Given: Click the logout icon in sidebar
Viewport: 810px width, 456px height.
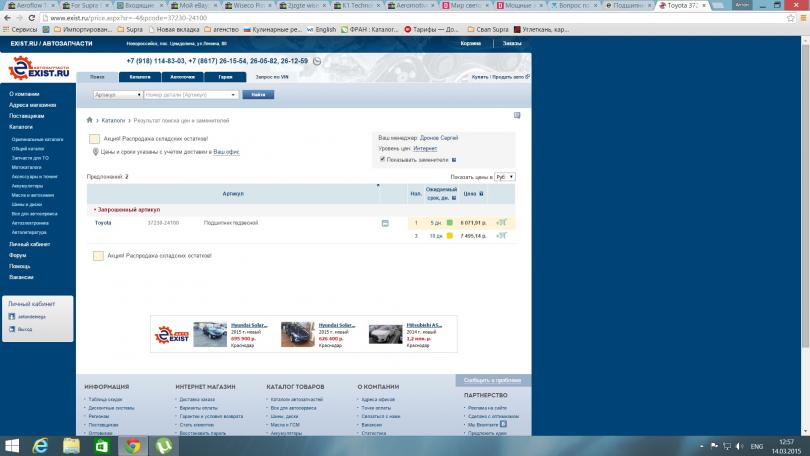Looking at the screenshot, I should pos(12,329).
